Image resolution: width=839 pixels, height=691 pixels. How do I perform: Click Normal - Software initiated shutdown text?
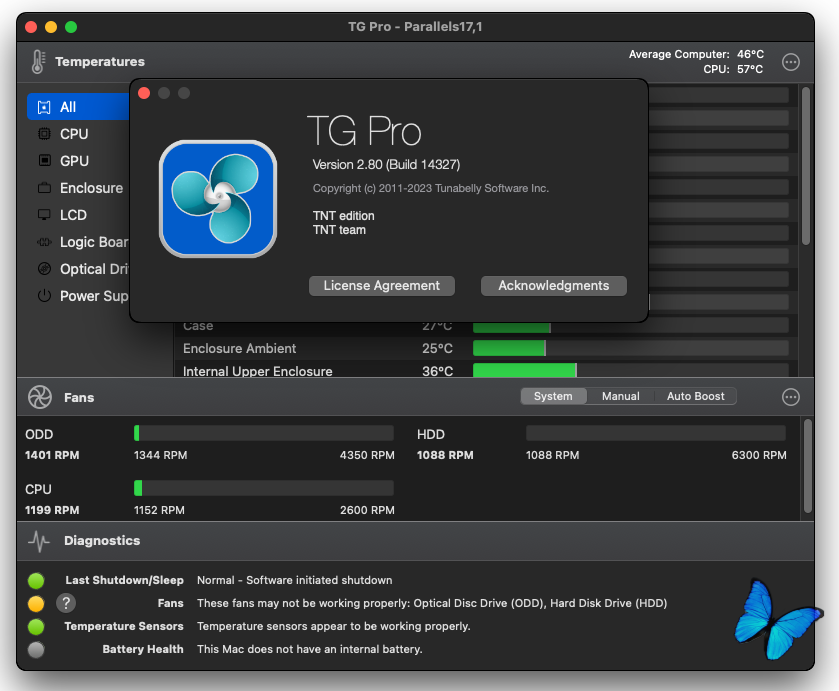295,580
